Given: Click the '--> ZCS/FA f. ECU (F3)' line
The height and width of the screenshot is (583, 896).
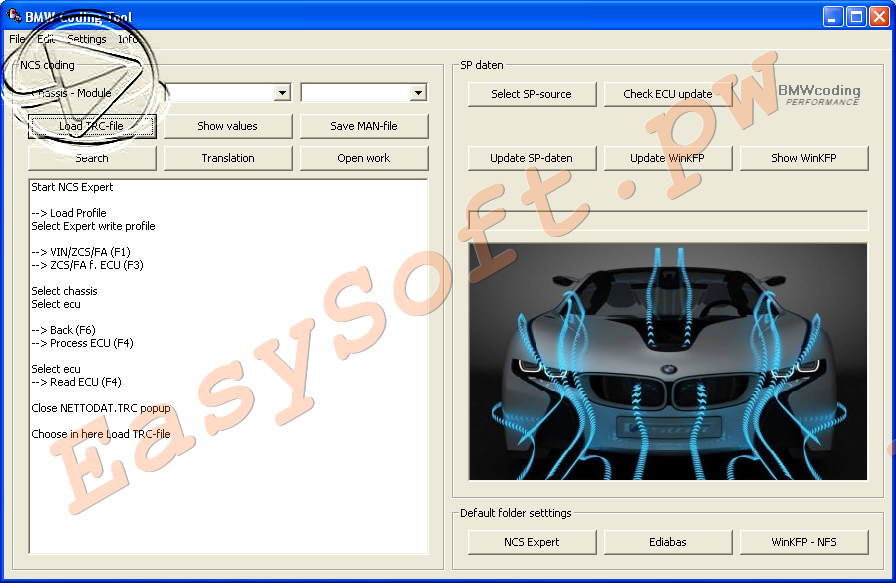Looking at the screenshot, I should 87,265.
